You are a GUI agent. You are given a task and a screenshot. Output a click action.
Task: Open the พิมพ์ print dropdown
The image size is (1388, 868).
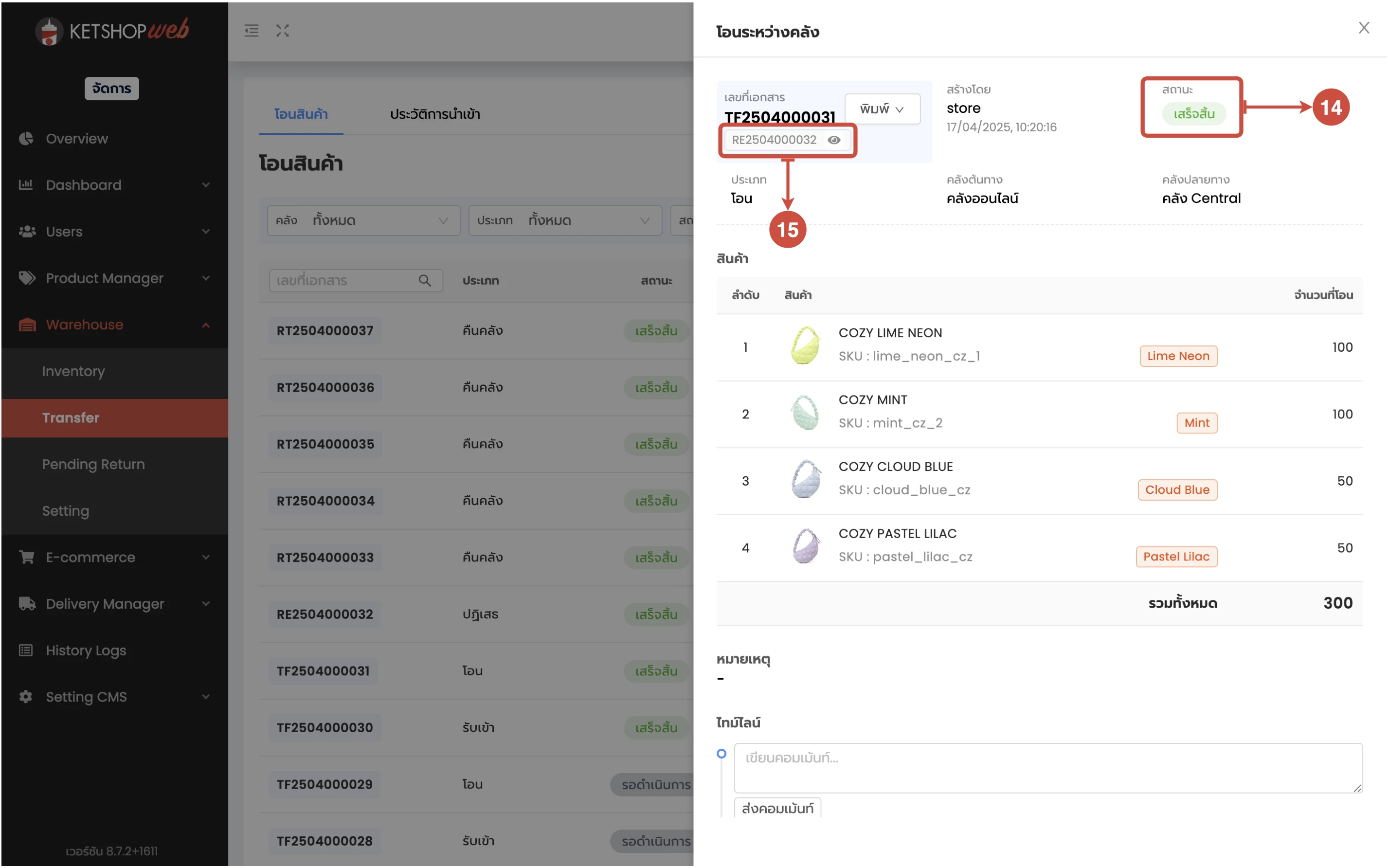pos(882,109)
